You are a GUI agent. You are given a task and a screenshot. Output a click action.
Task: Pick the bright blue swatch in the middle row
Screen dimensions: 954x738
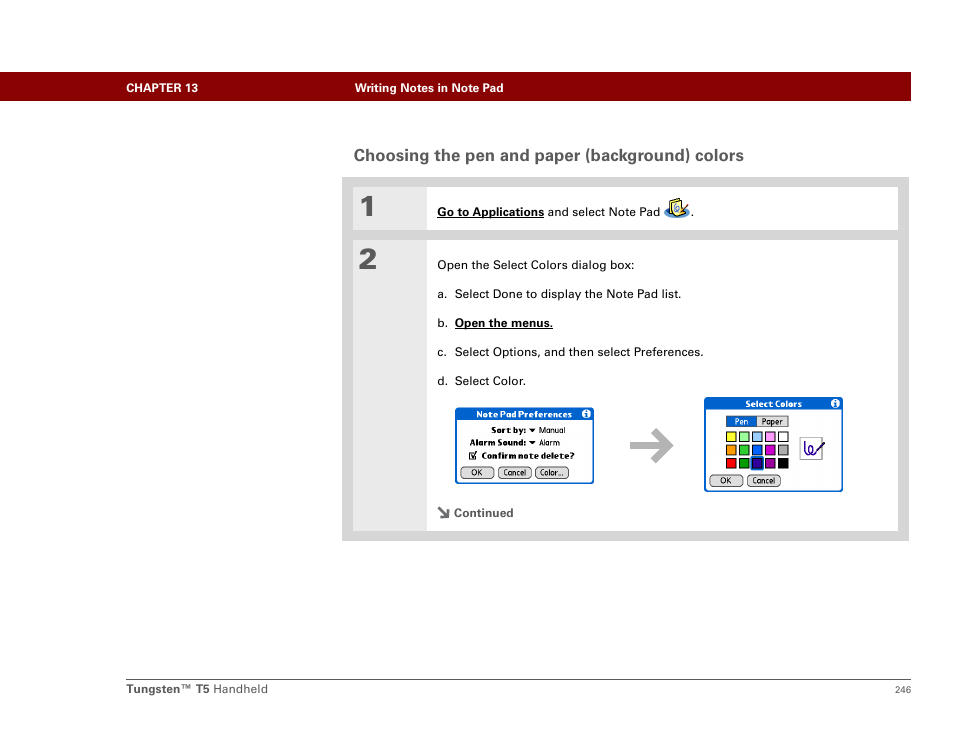(757, 450)
